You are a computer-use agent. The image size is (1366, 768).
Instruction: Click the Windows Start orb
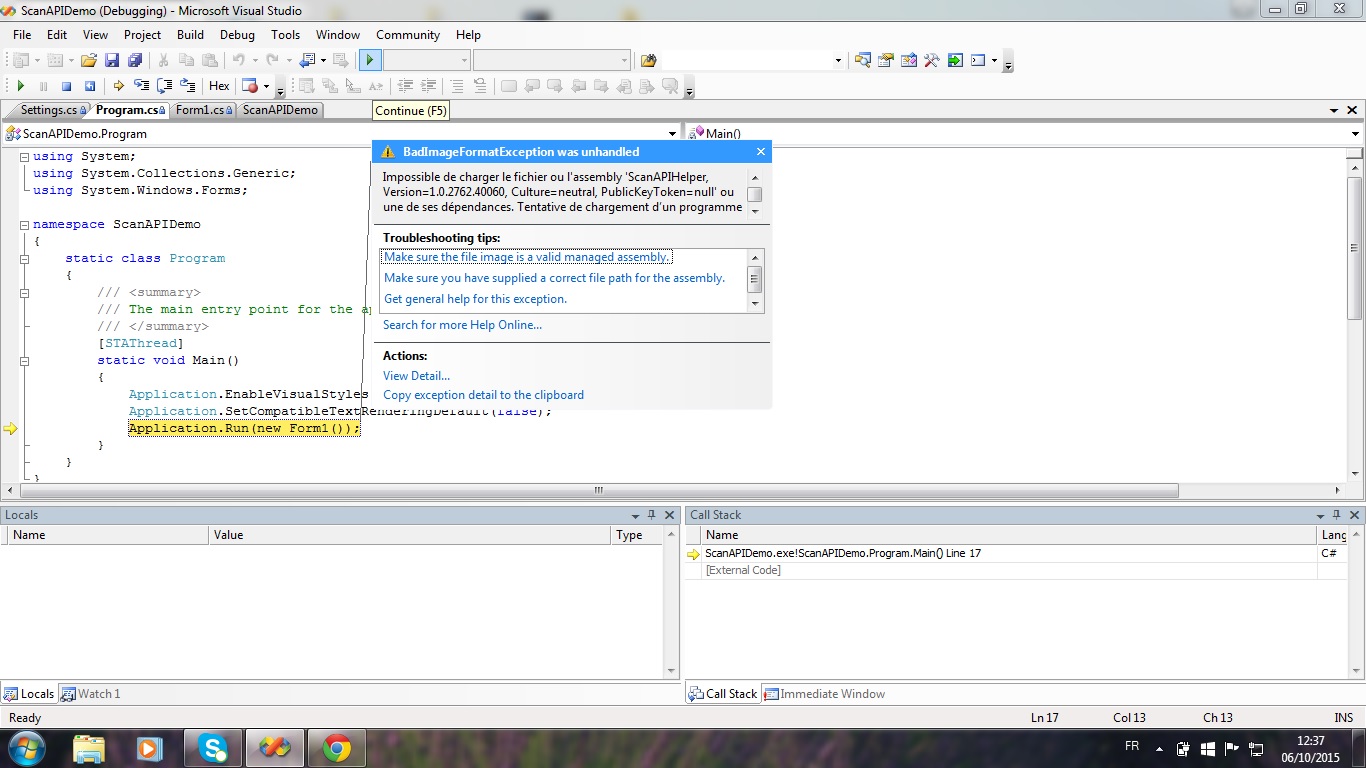pos(26,747)
